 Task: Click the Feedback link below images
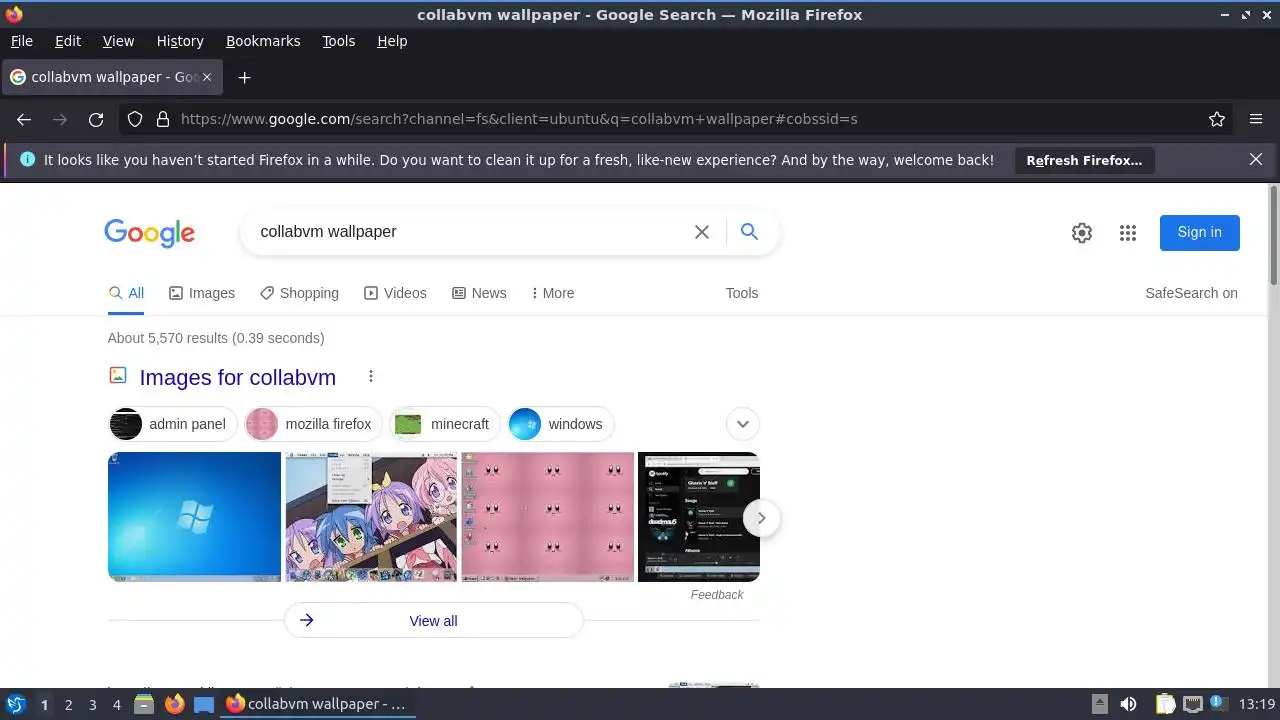[x=717, y=594]
